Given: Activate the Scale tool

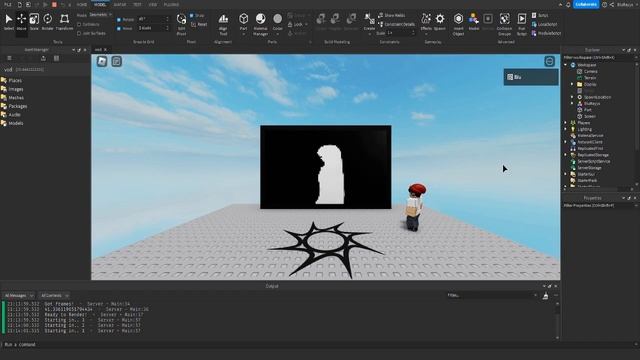Looking at the screenshot, I should pos(34,22).
